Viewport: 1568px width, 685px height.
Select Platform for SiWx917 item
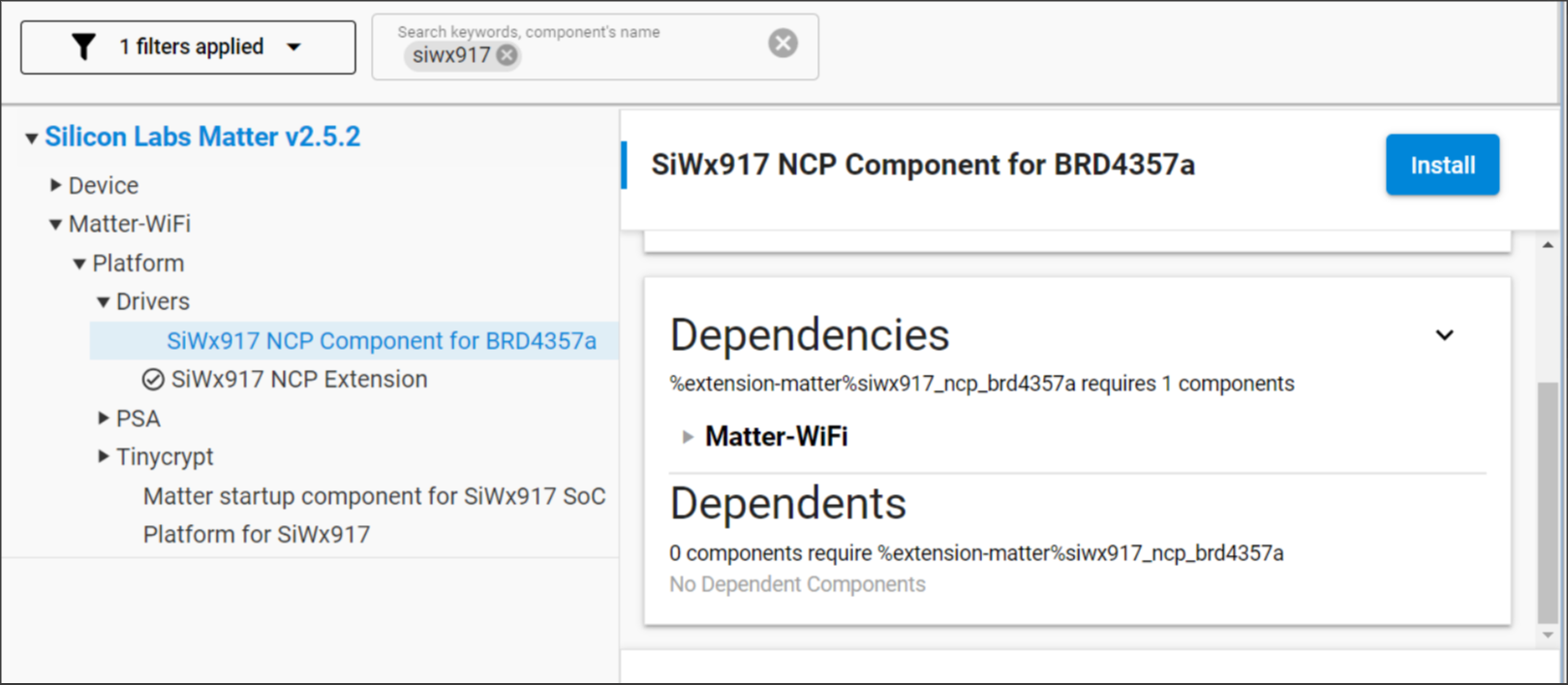pyautogui.click(x=256, y=535)
